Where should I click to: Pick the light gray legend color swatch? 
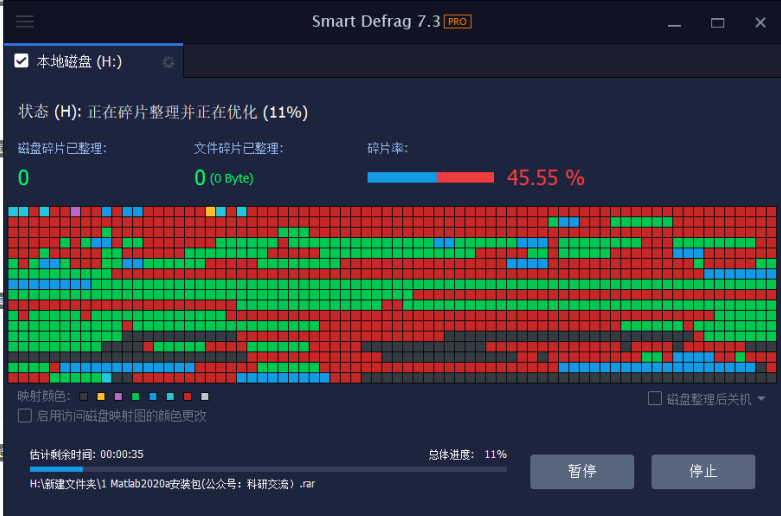pos(205,396)
